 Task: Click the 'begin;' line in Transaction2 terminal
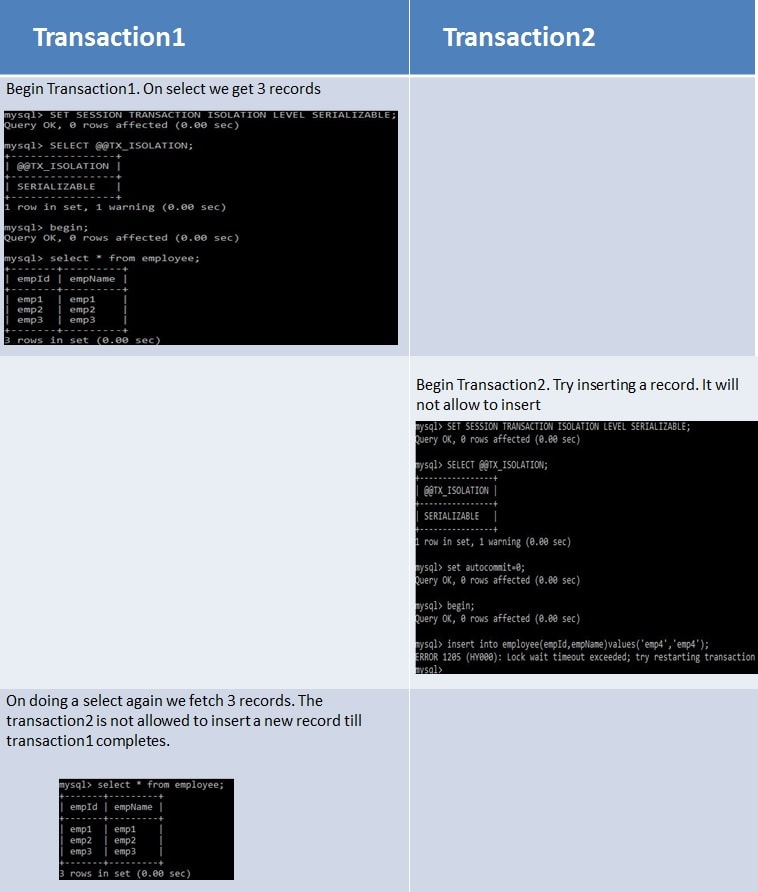[445, 606]
